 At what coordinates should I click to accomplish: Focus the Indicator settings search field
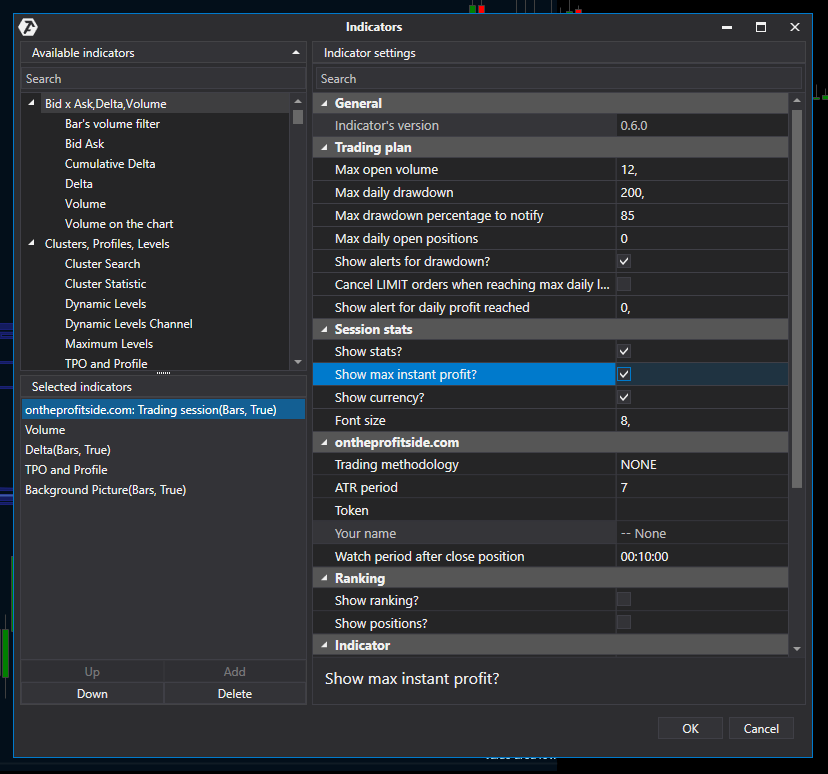(559, 79)
